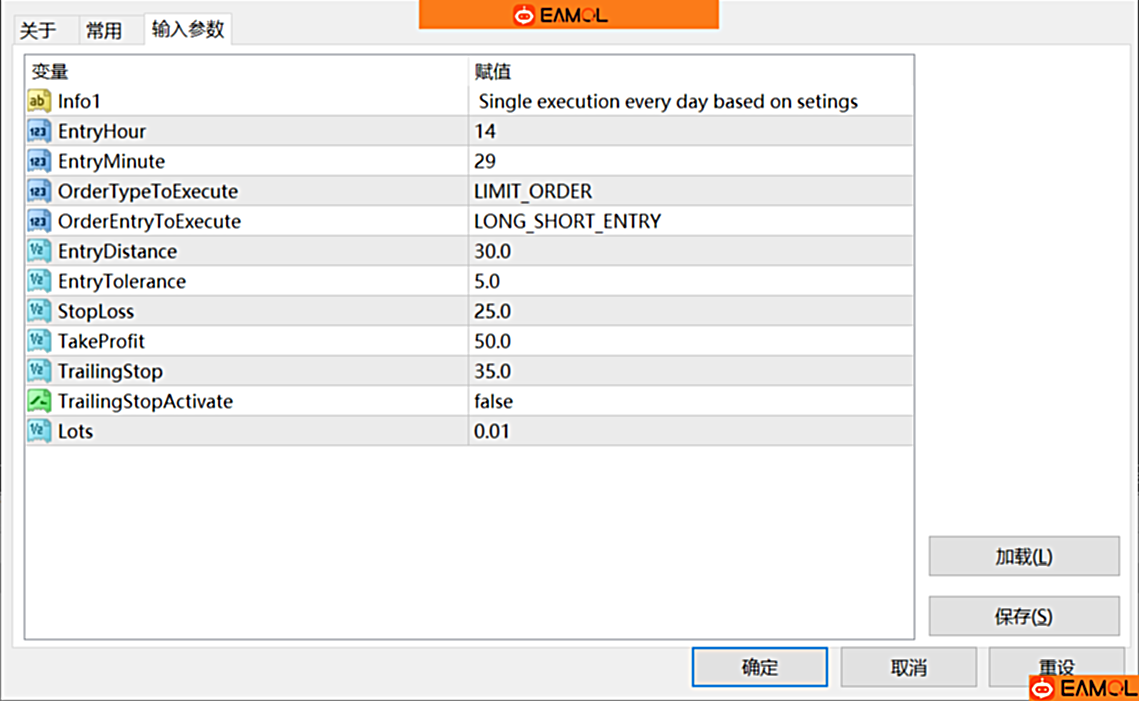1139x701 pixels.
Task: Click the boolean icon beside TrailingStopActivate
Action: 39,401
